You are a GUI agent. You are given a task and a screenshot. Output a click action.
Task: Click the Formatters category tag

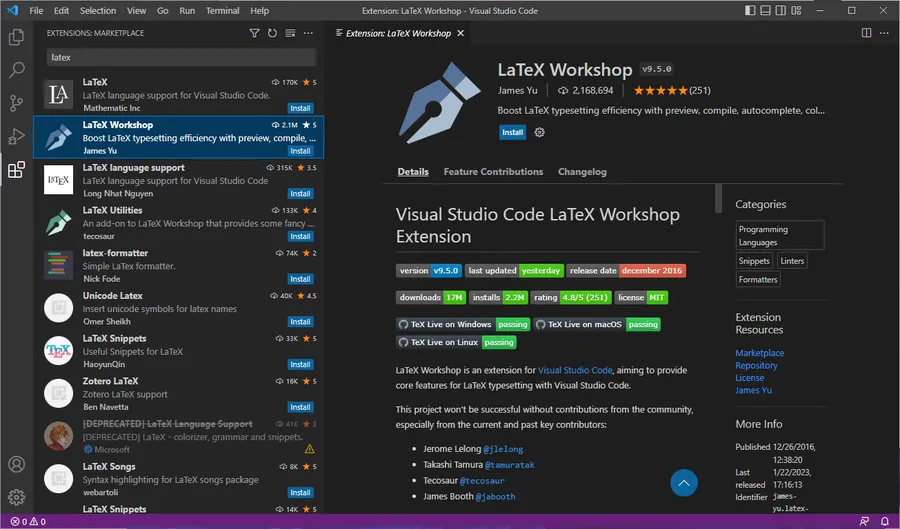pyautogui.click(x=758, y=279)
